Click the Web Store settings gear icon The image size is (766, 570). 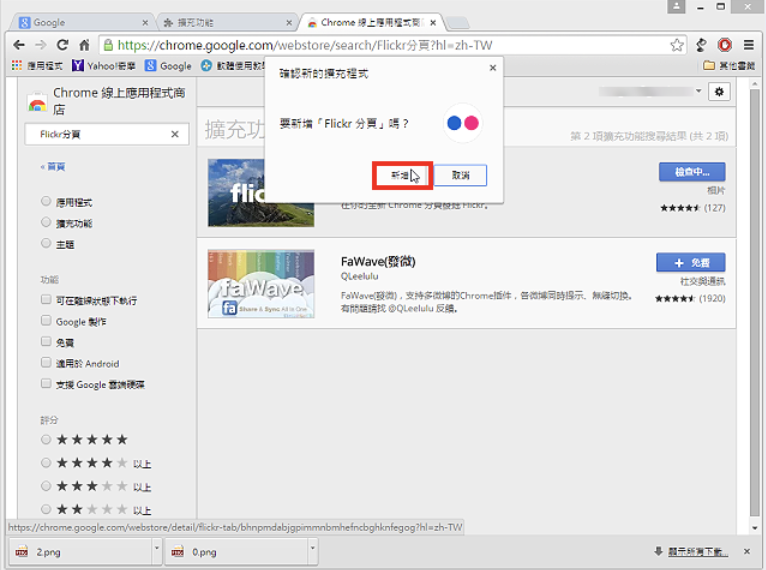719,92
